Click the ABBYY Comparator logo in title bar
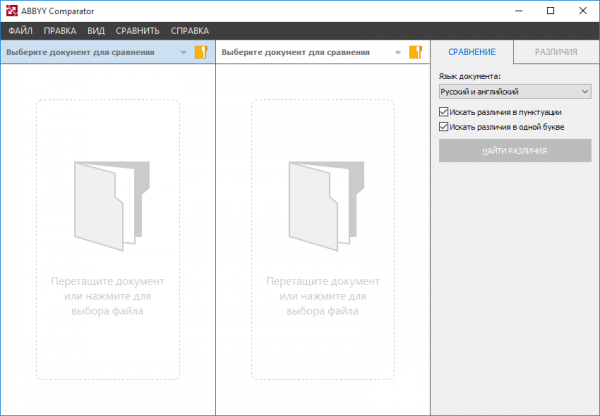Image resolution: width=600 pixels, height=416 pixels. [11, 11]
